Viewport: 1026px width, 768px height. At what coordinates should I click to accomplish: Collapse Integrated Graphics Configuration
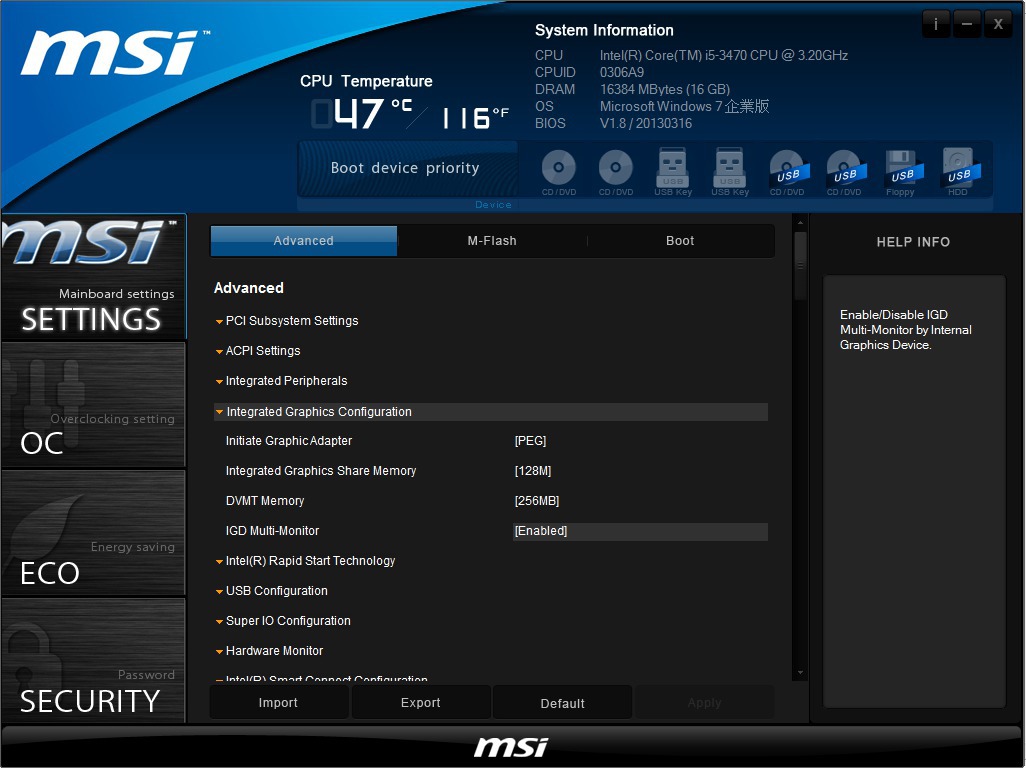point(491,411)
